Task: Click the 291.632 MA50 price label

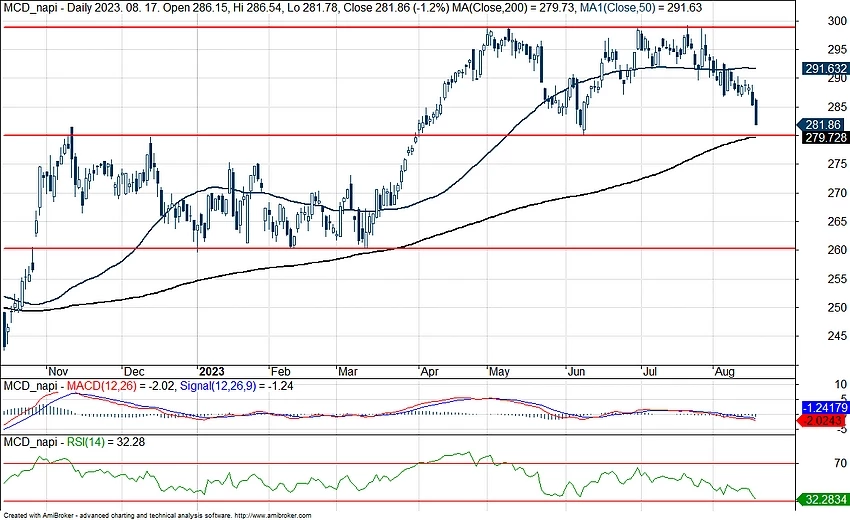Action: [826, 69]
